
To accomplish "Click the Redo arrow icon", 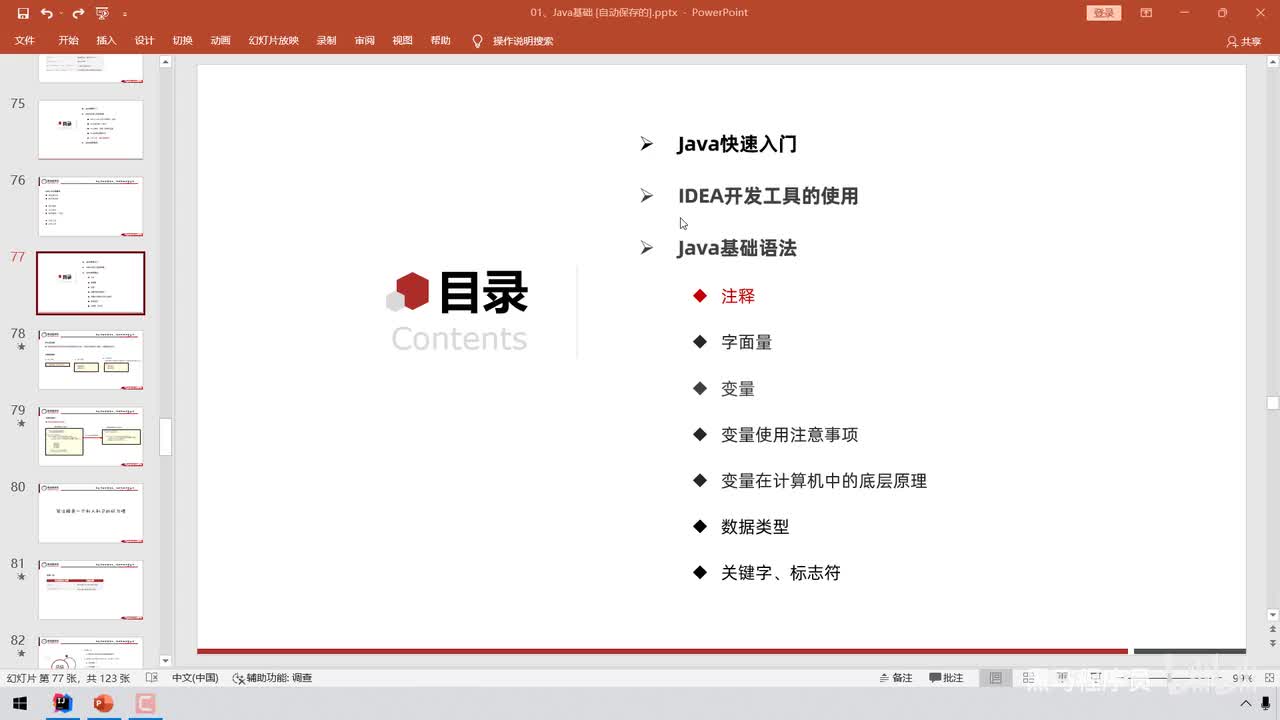I will pos(77,13).
